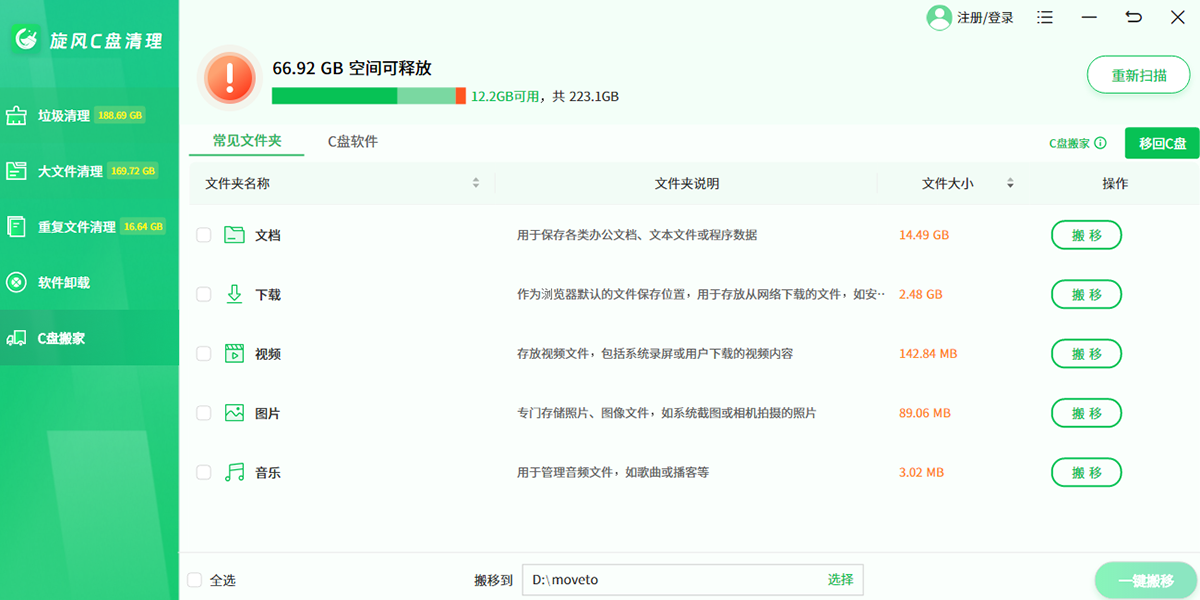This screenshot has height=600, width=1200.
Task: Check the 图片 folder checkbox
Action: pyautogui.click(x=204, y=413)
